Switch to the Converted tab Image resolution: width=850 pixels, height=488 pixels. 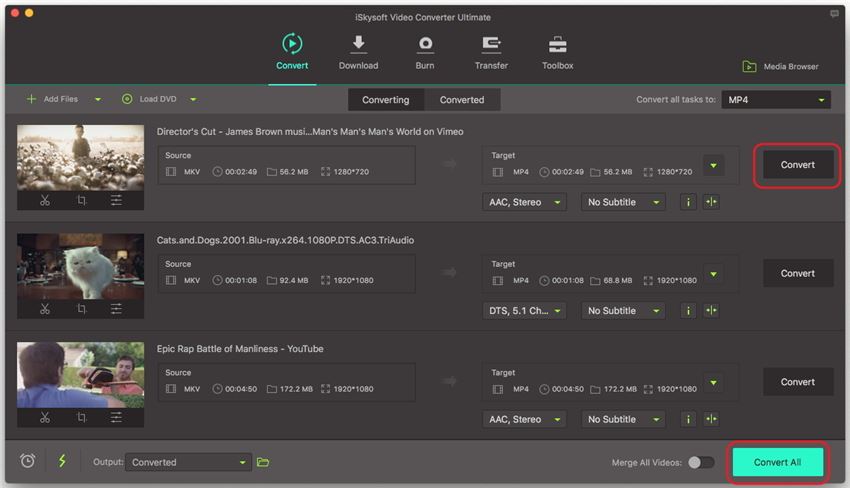[462, 100]
